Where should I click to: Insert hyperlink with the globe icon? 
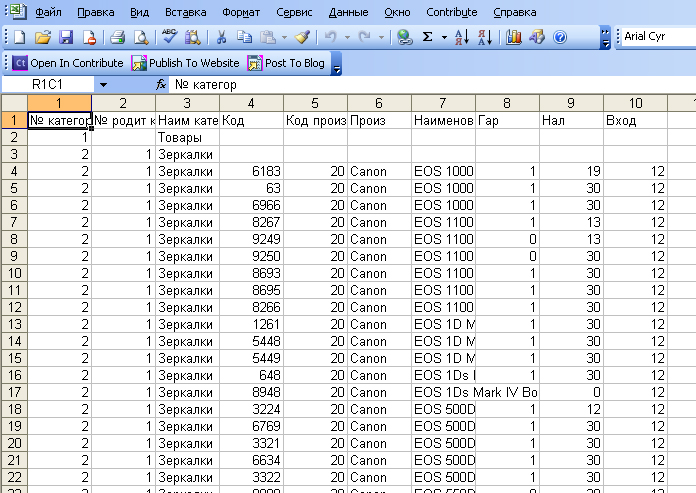404,37
